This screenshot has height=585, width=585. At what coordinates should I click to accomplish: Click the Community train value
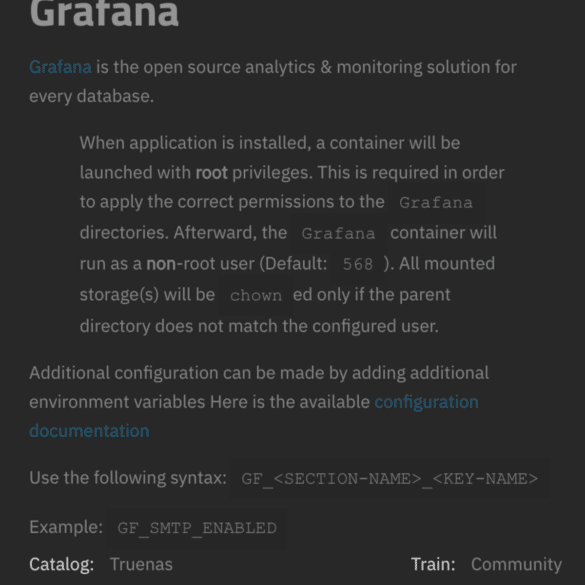click(516, 564)
